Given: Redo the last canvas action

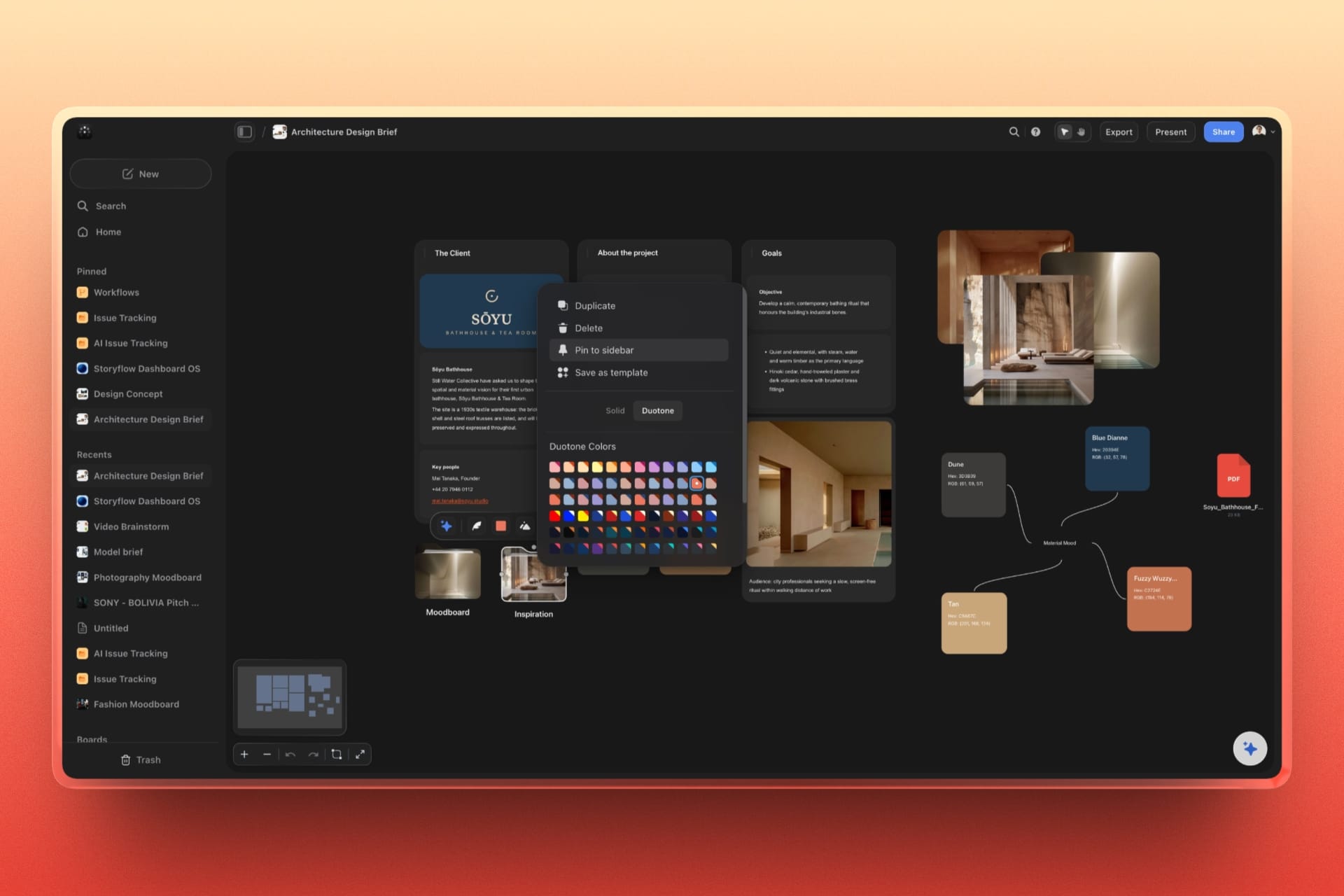Looking at the screenshot, I should (314, 755).
